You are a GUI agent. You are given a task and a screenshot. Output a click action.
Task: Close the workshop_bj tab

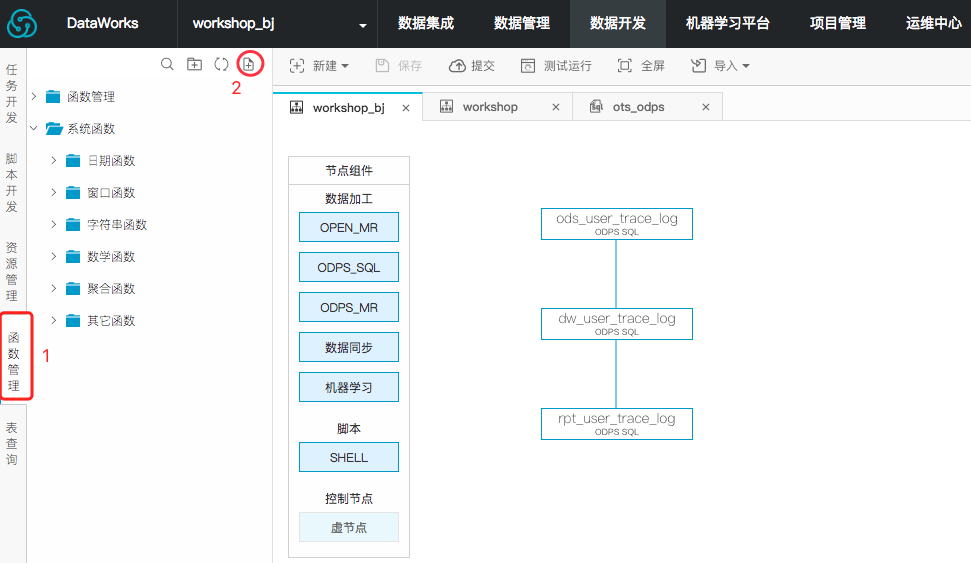coord(406,108)
